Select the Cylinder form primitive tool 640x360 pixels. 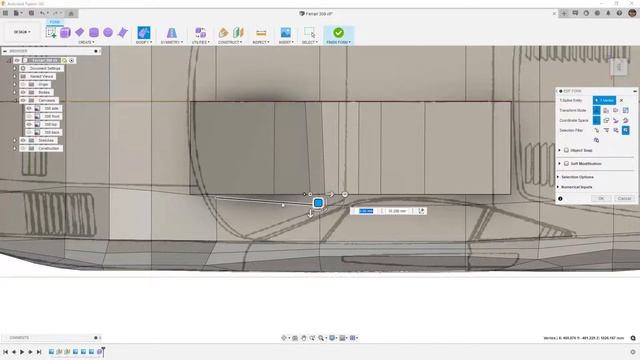click(94, 33)
